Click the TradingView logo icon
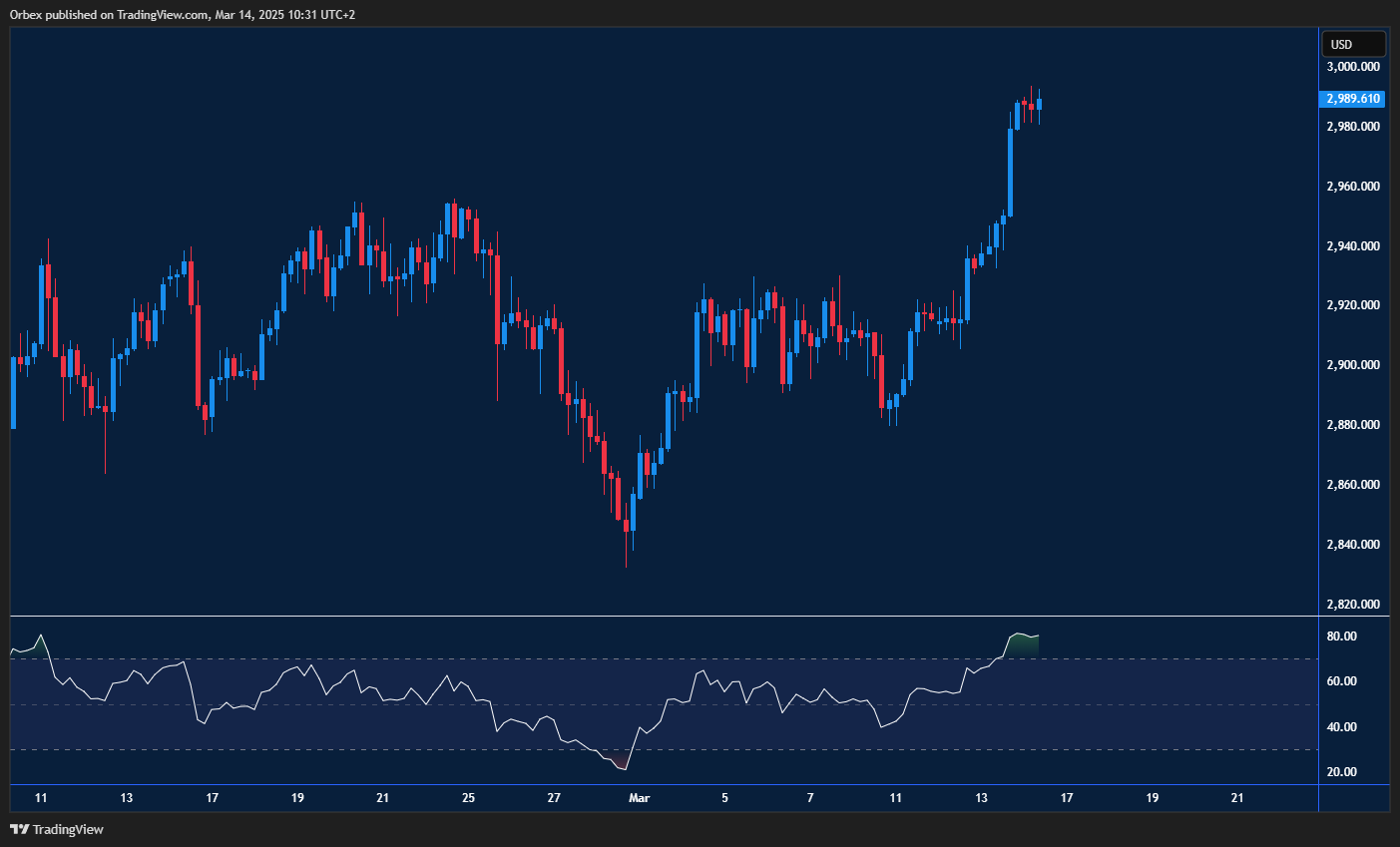Viewport: 1400px width, 847px height. (17, 829)
